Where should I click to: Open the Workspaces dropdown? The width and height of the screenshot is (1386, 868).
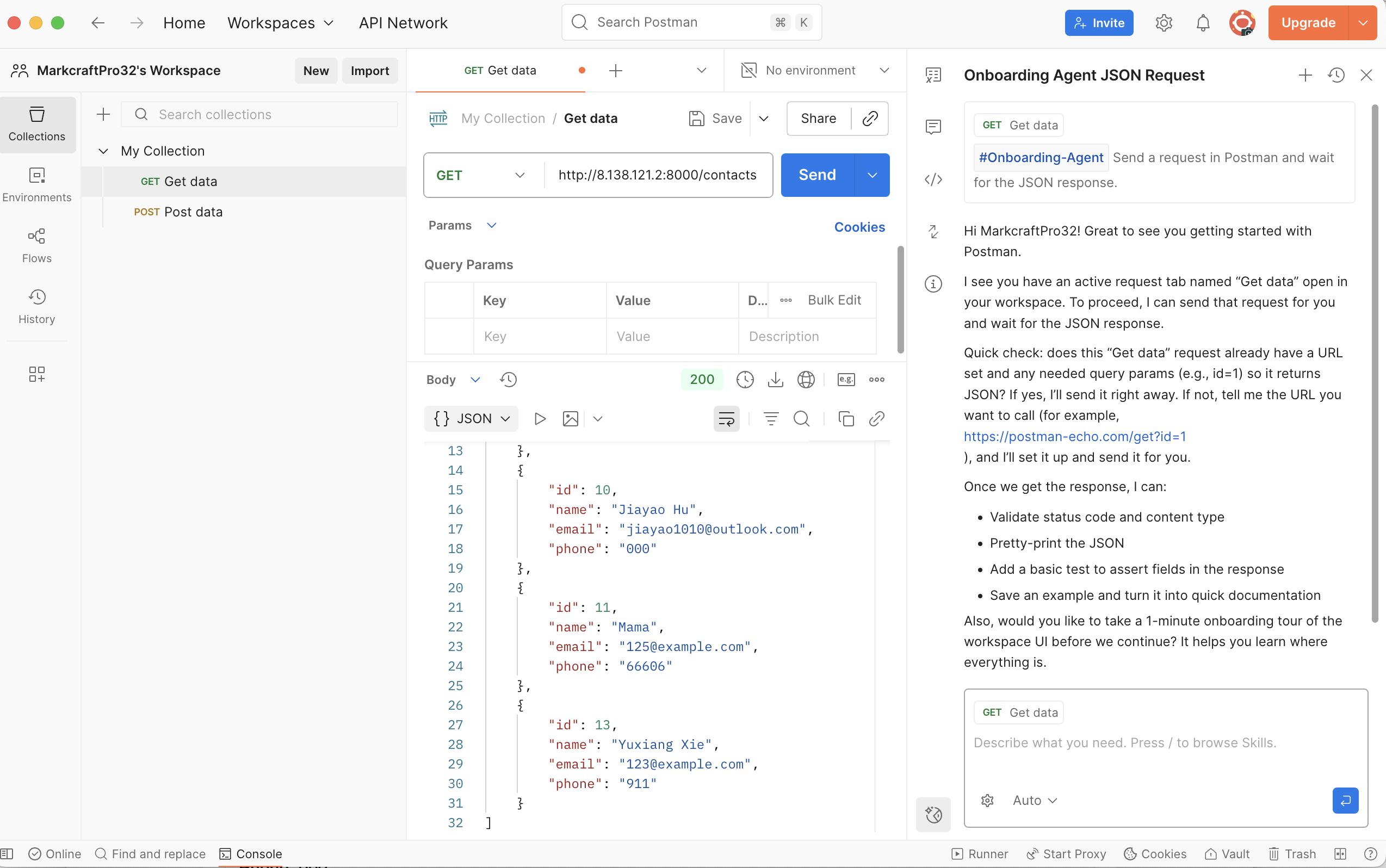280,23
